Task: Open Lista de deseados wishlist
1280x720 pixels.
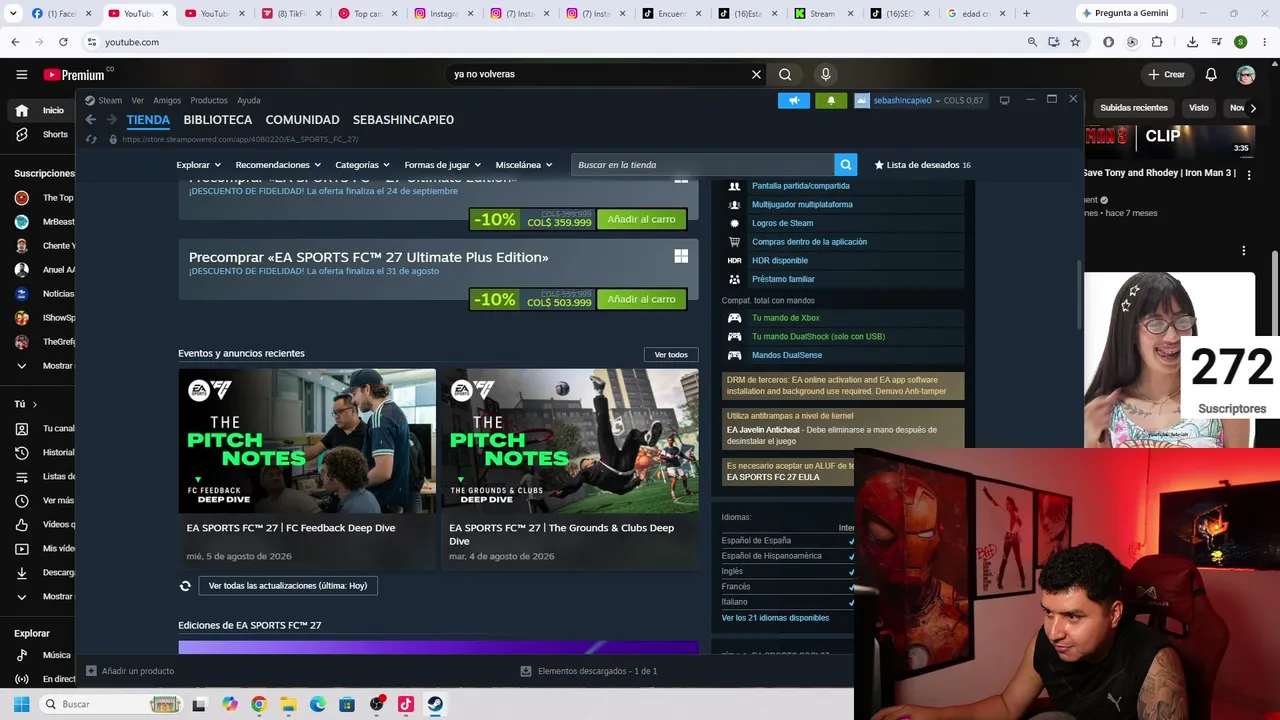Action: 922,165
